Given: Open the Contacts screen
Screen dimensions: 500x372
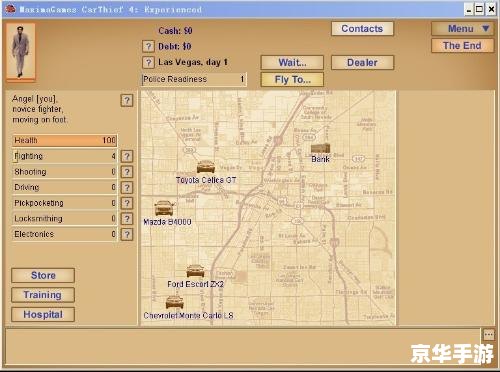Looking at the screenshot, I should click(362, 29).
